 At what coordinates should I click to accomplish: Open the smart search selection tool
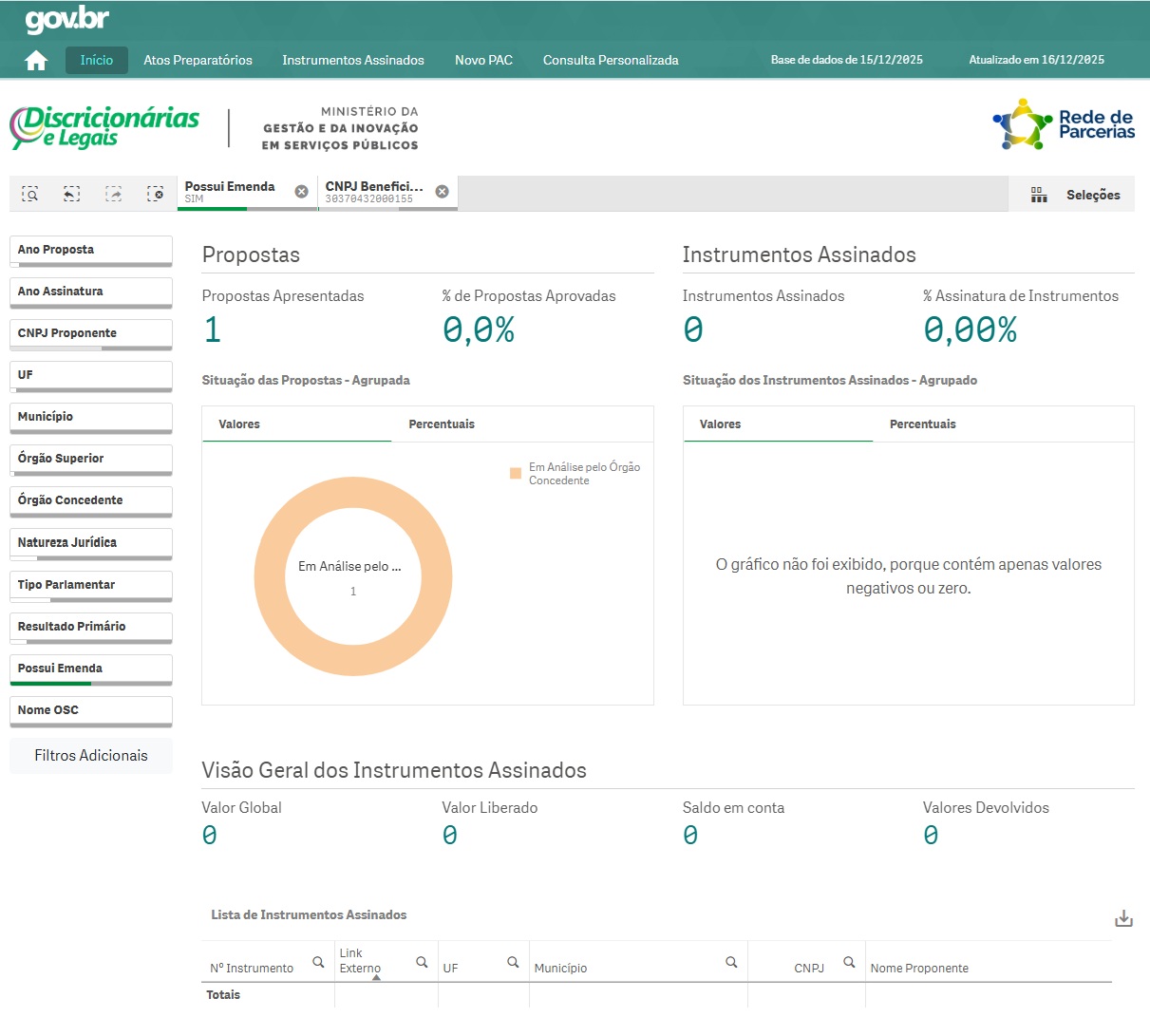tap(30, 194)
